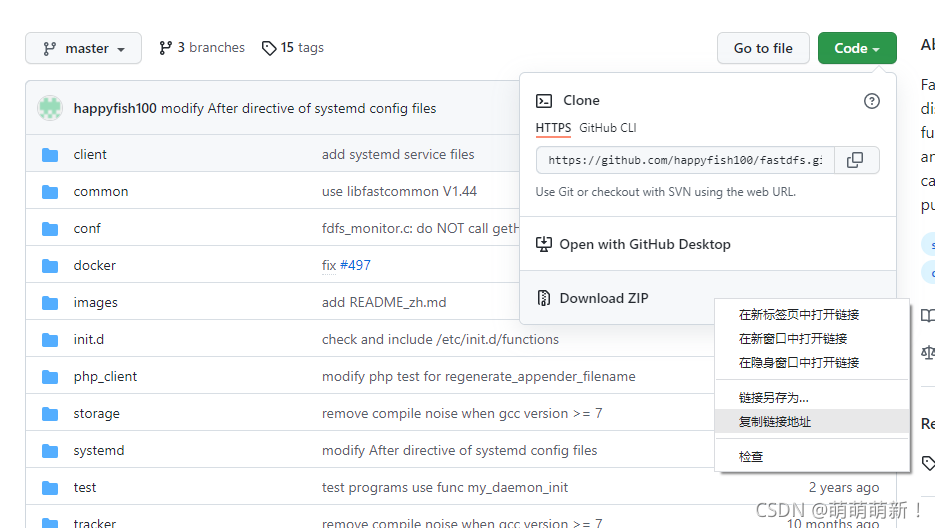Click the folder icon of the common row

pos(50,192)
